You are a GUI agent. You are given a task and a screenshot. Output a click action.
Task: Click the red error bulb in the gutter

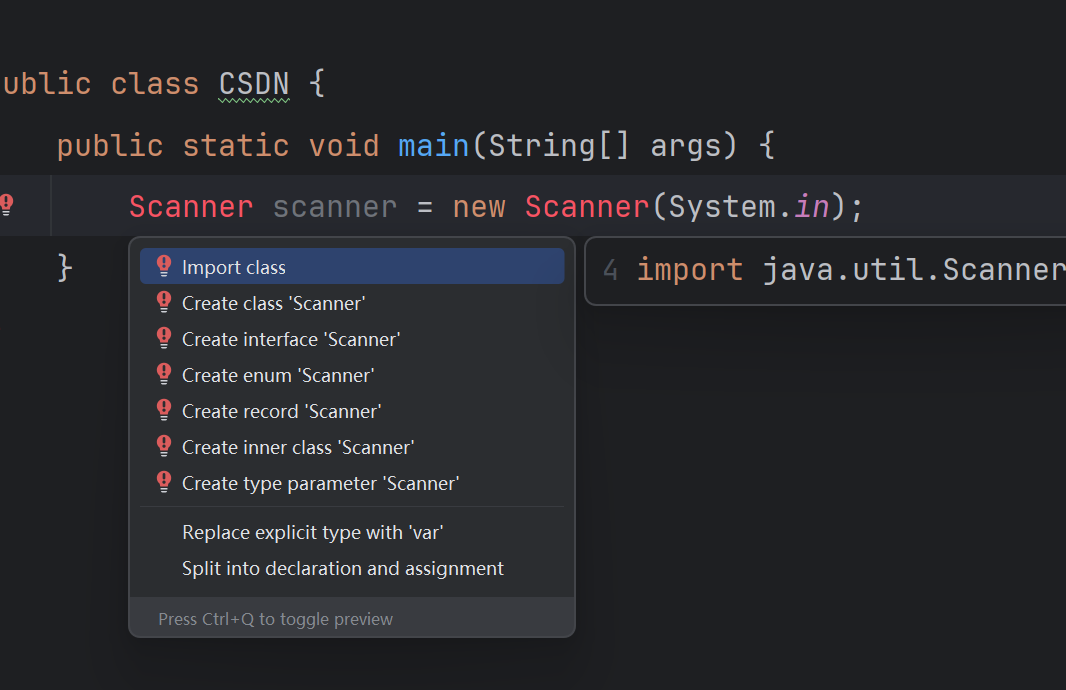7,204
